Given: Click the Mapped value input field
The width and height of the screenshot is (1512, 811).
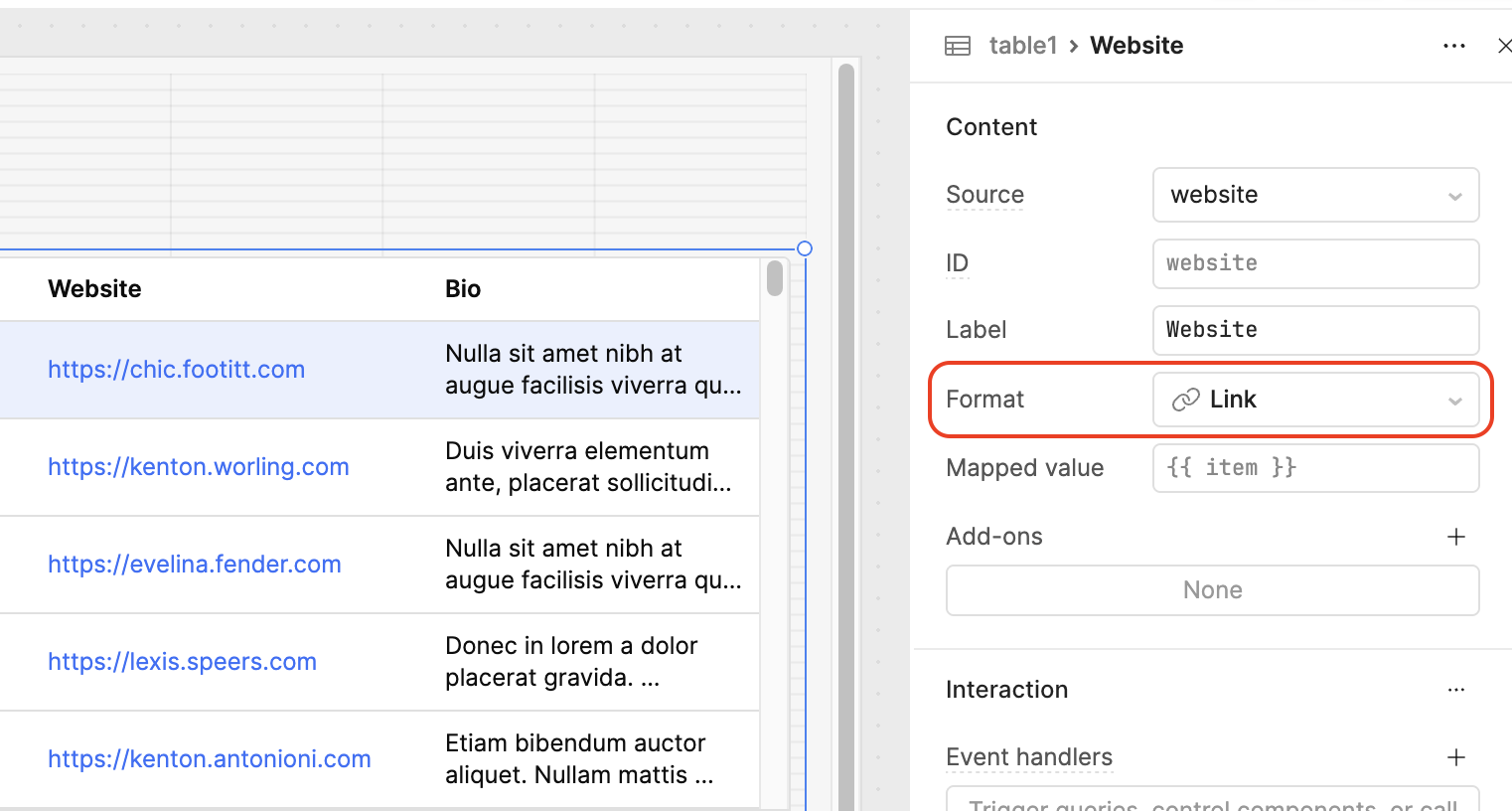Looking at the screenshot, I should (x=1314, y=468).
